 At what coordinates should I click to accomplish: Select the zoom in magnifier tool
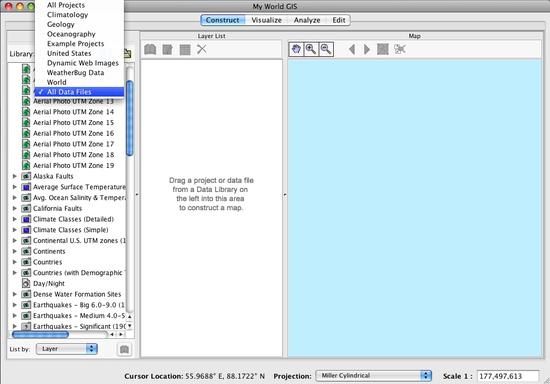311,49
